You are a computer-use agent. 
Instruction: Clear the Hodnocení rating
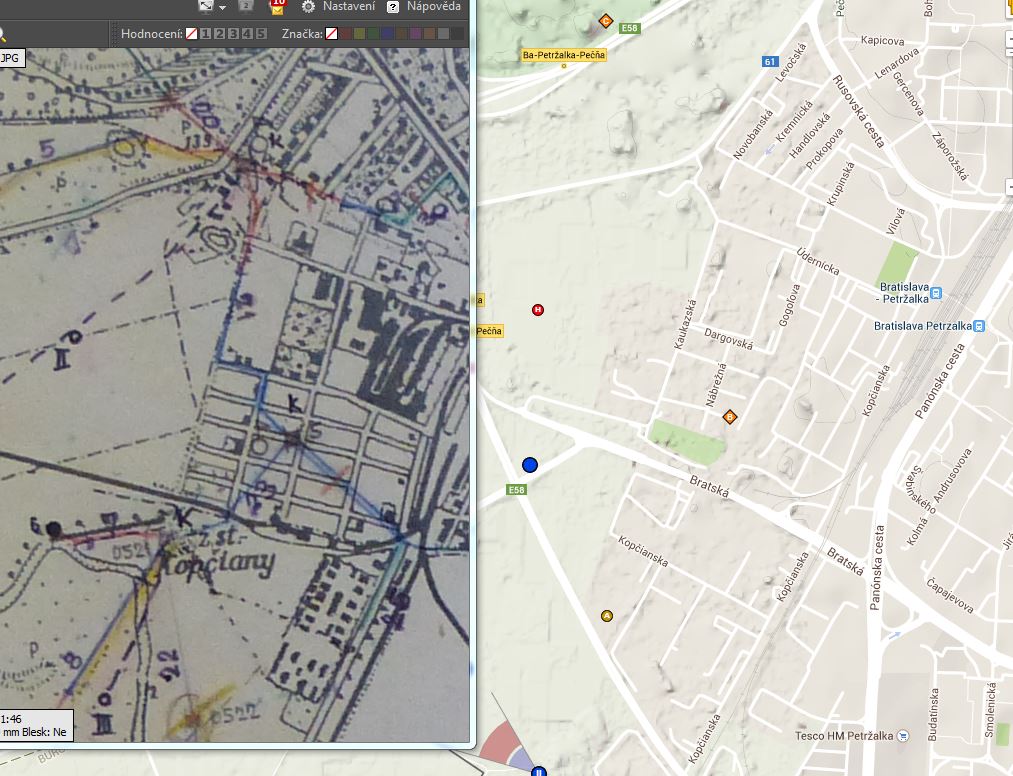(191, 34)
